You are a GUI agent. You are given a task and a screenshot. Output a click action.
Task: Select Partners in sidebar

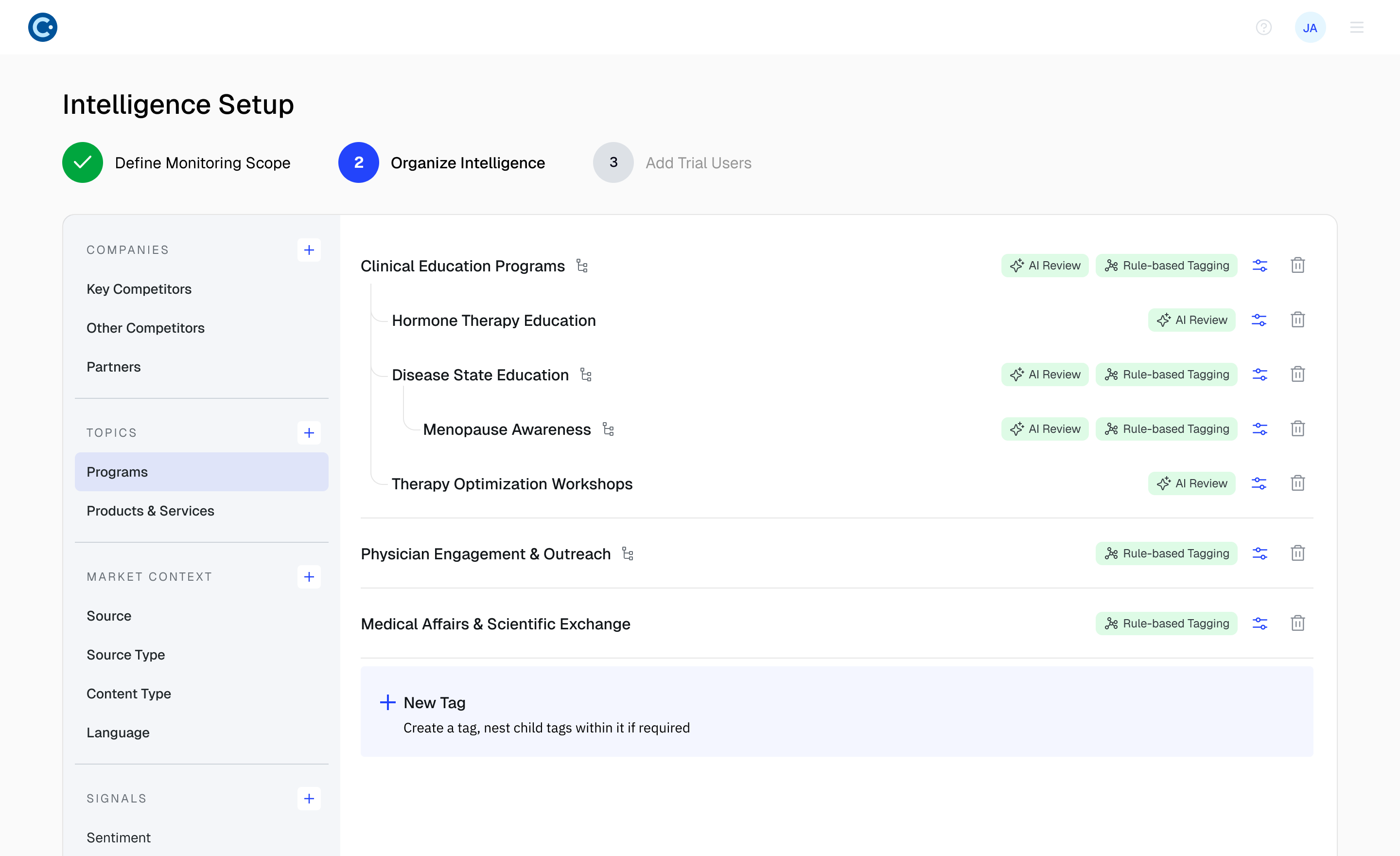pos(202,367)
